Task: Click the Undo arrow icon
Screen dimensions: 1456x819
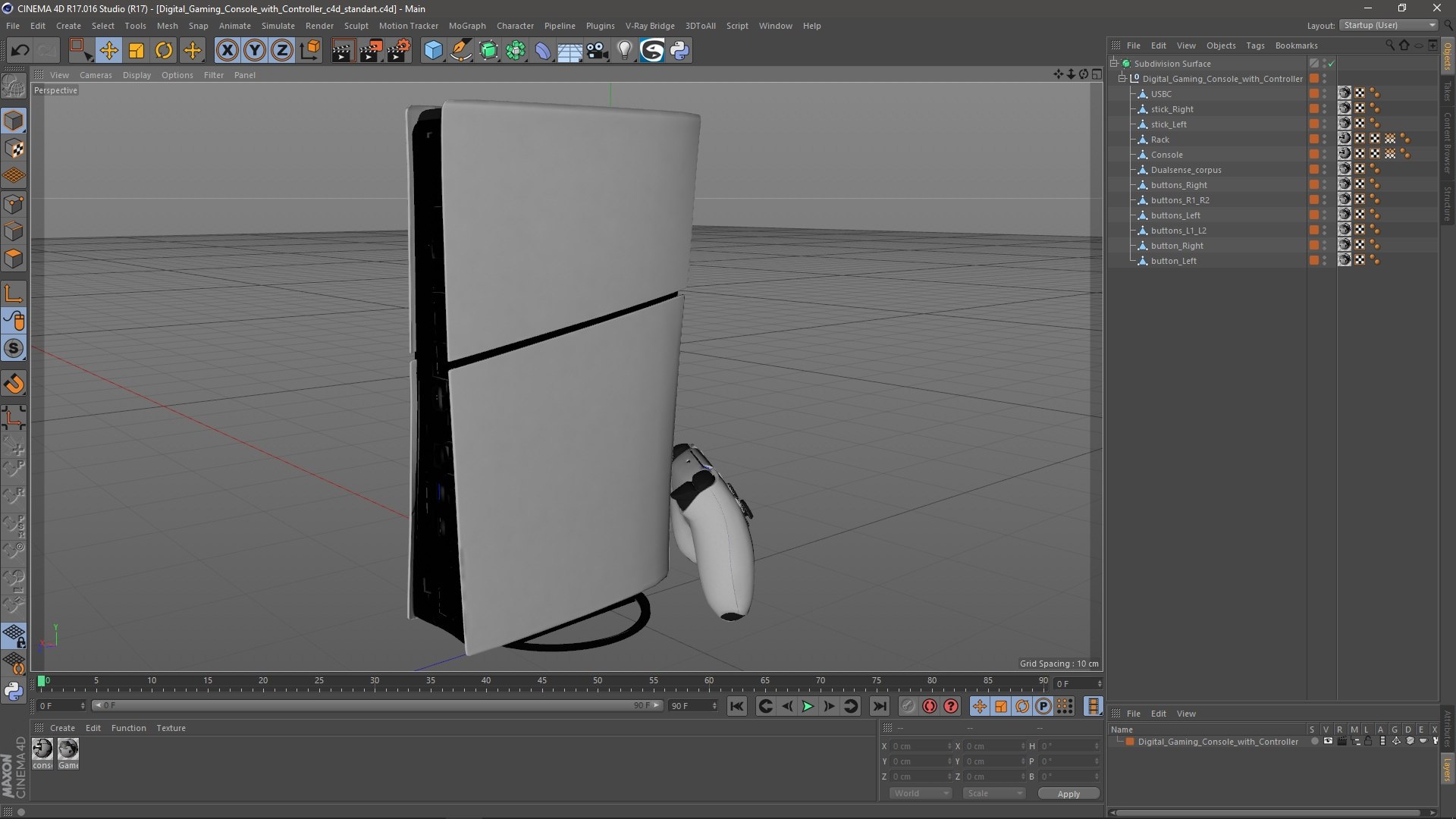Action: (20, 51)
